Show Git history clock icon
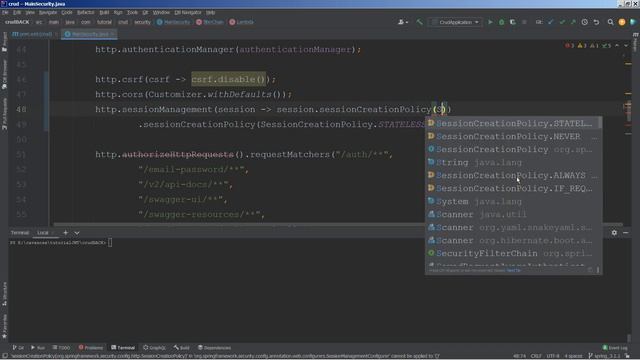 [584, 22]
